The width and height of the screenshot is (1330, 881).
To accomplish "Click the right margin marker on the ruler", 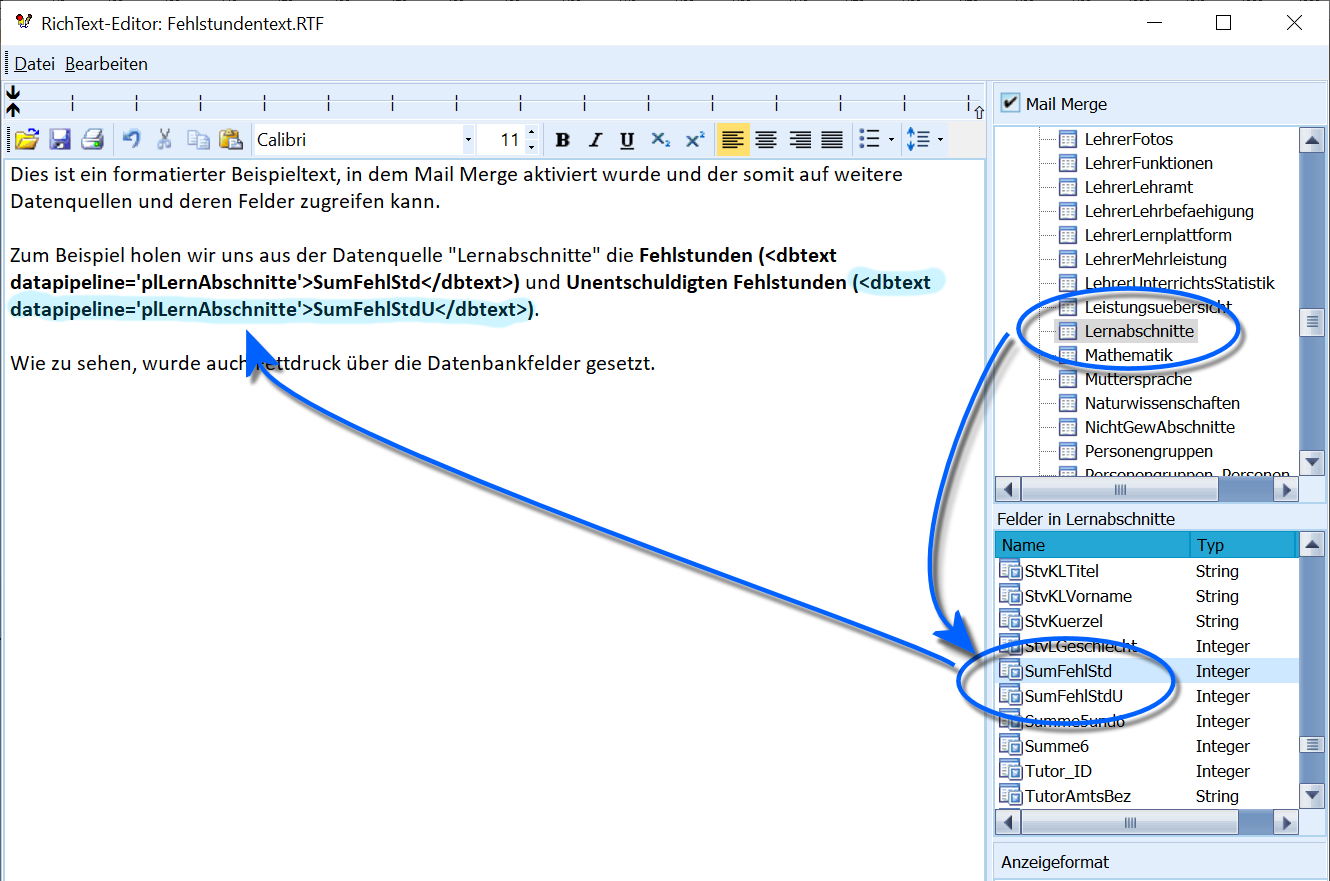I will coord(978,113).
